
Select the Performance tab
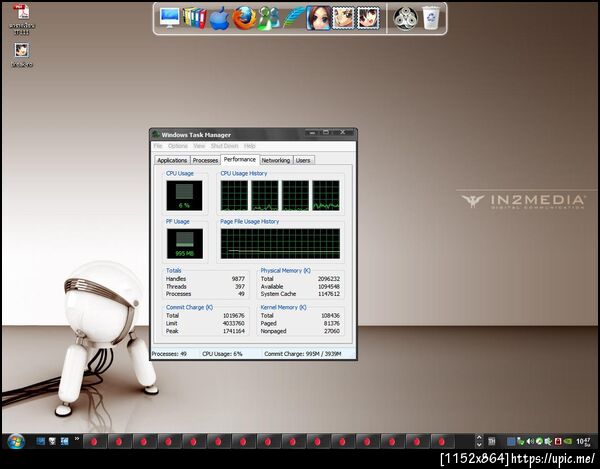coord(240,160)
